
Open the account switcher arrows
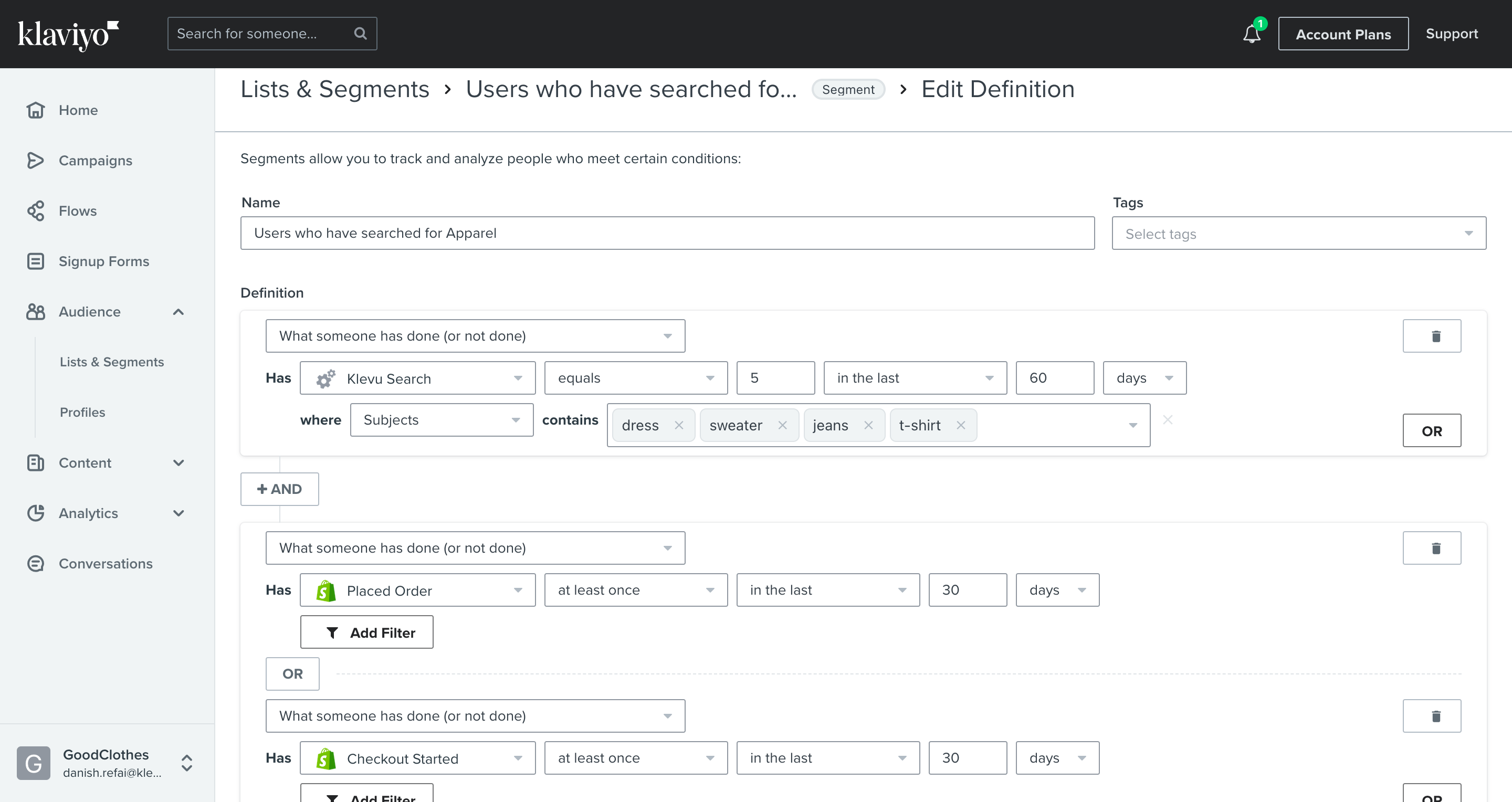187,763
